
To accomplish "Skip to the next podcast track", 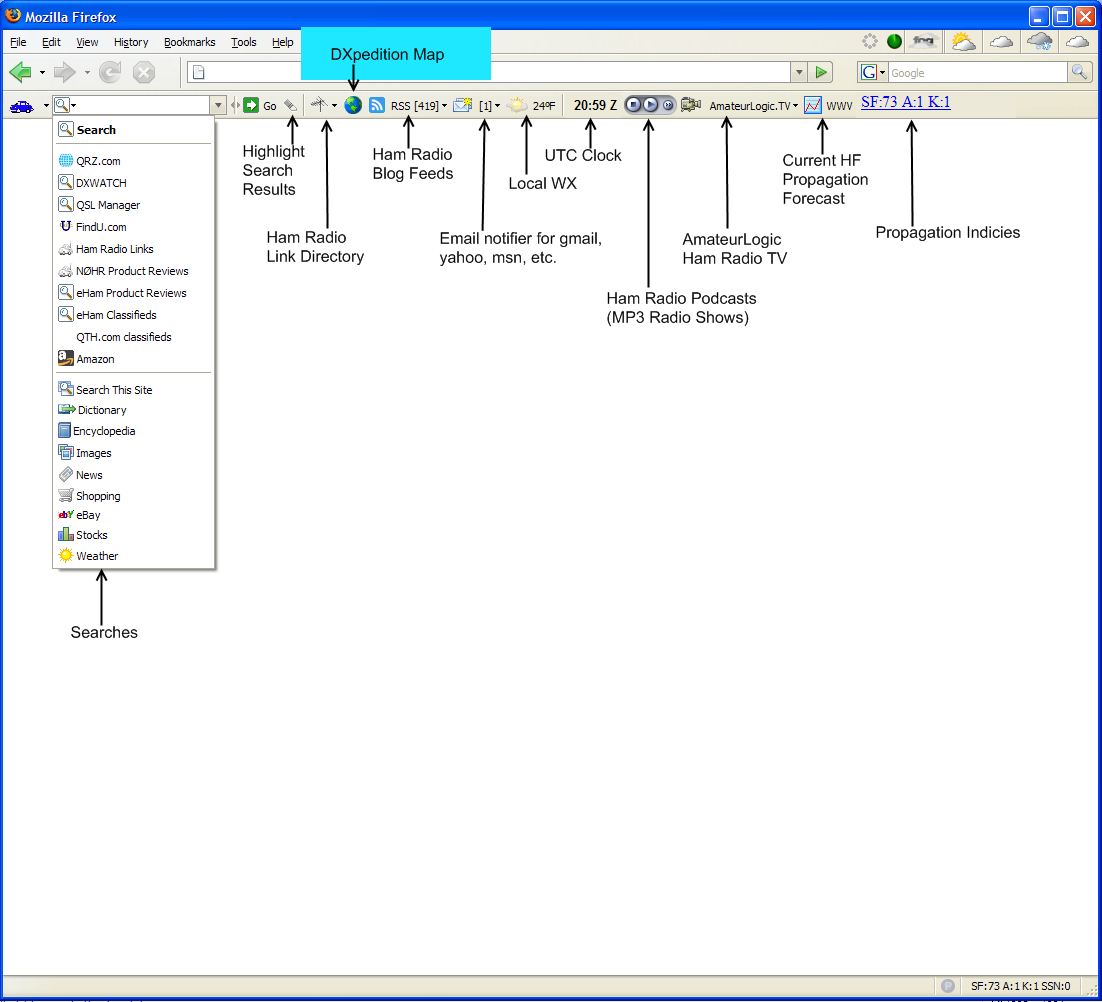I will pos(668,105).
